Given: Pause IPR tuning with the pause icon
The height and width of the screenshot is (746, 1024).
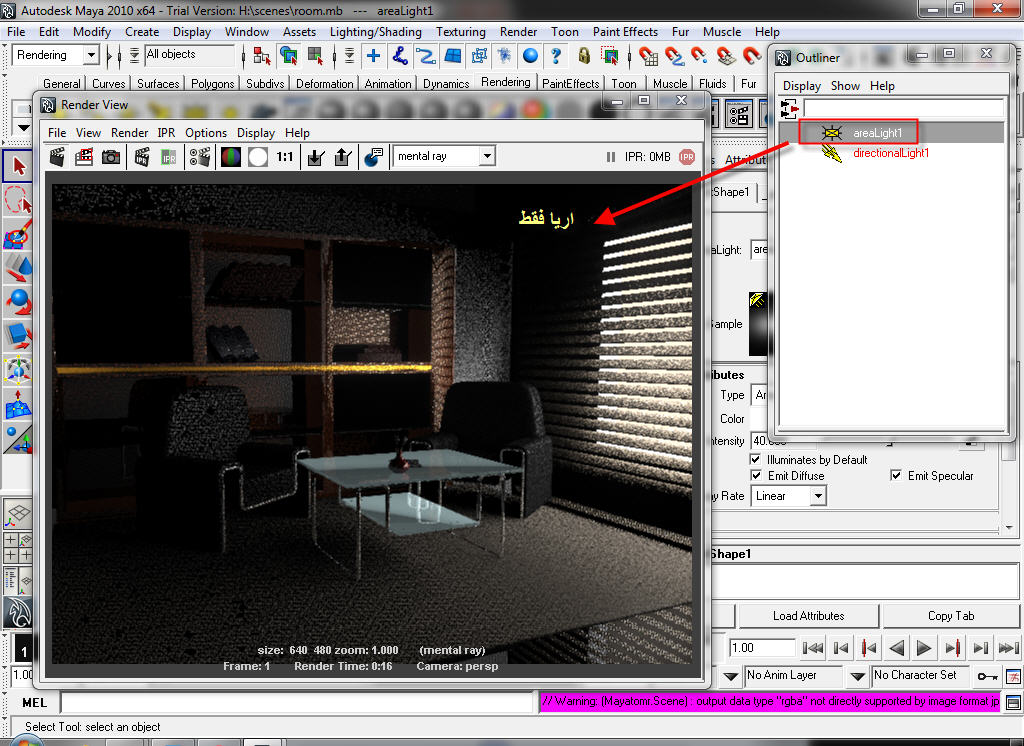Looking at the screenshot, I should pos(611,157).
